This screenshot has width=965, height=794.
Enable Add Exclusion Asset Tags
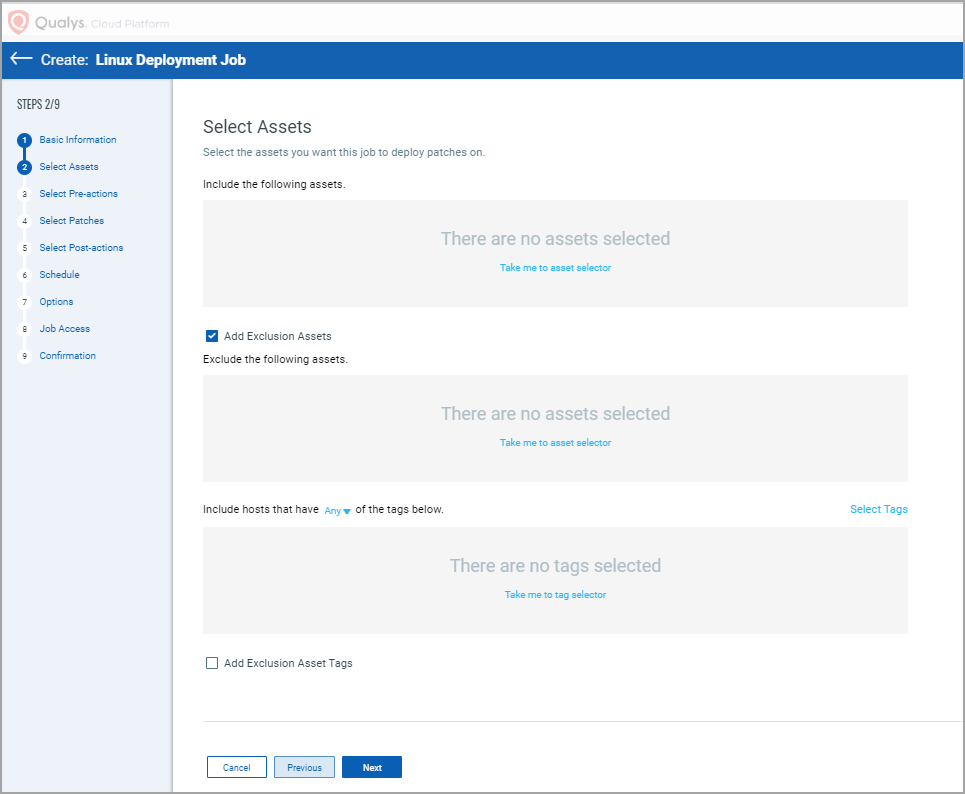click(x=211, y=663)
